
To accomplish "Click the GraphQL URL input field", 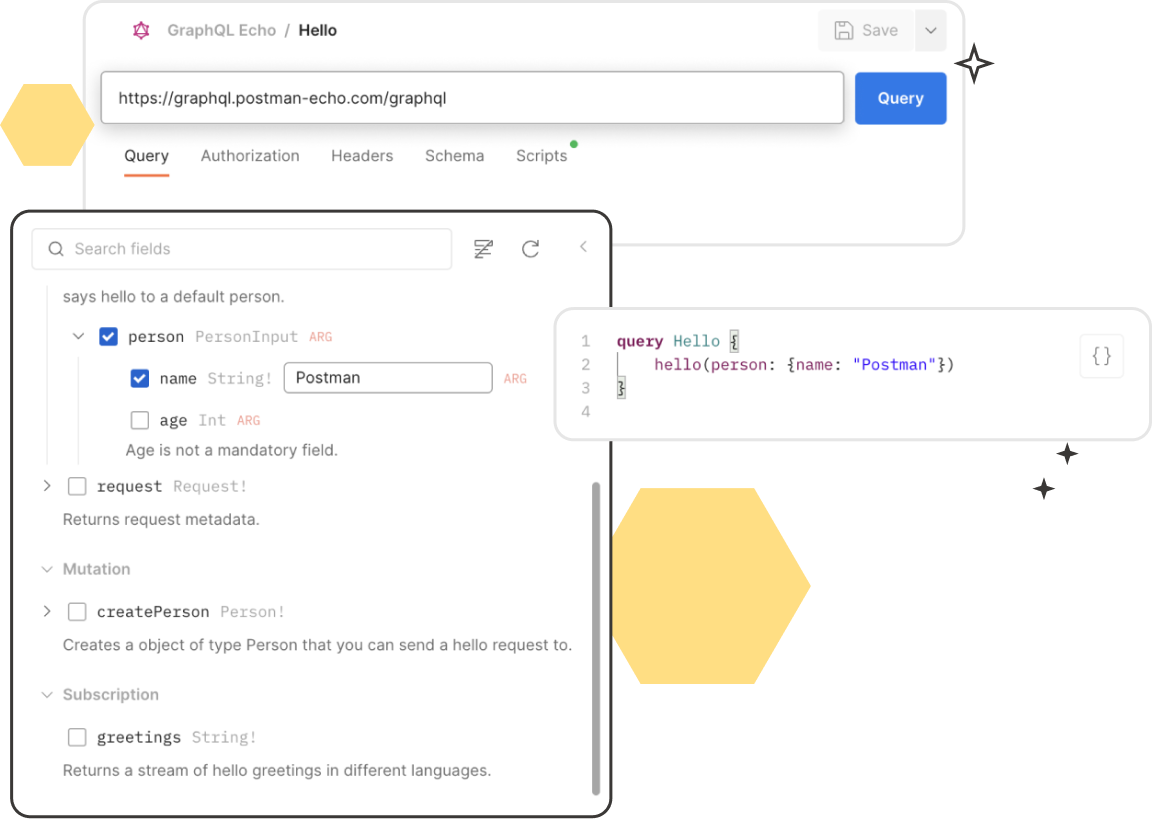I will 472,98.
